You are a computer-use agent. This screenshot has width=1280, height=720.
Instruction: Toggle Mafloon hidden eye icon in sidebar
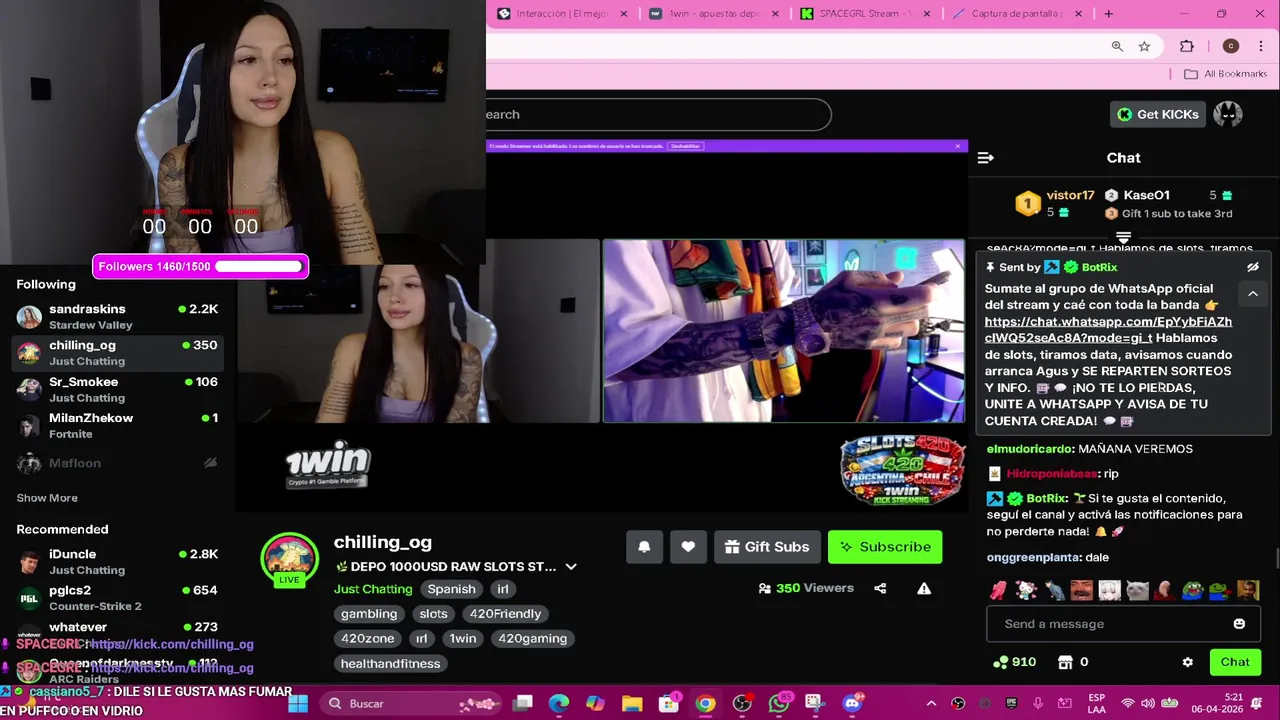210,463
